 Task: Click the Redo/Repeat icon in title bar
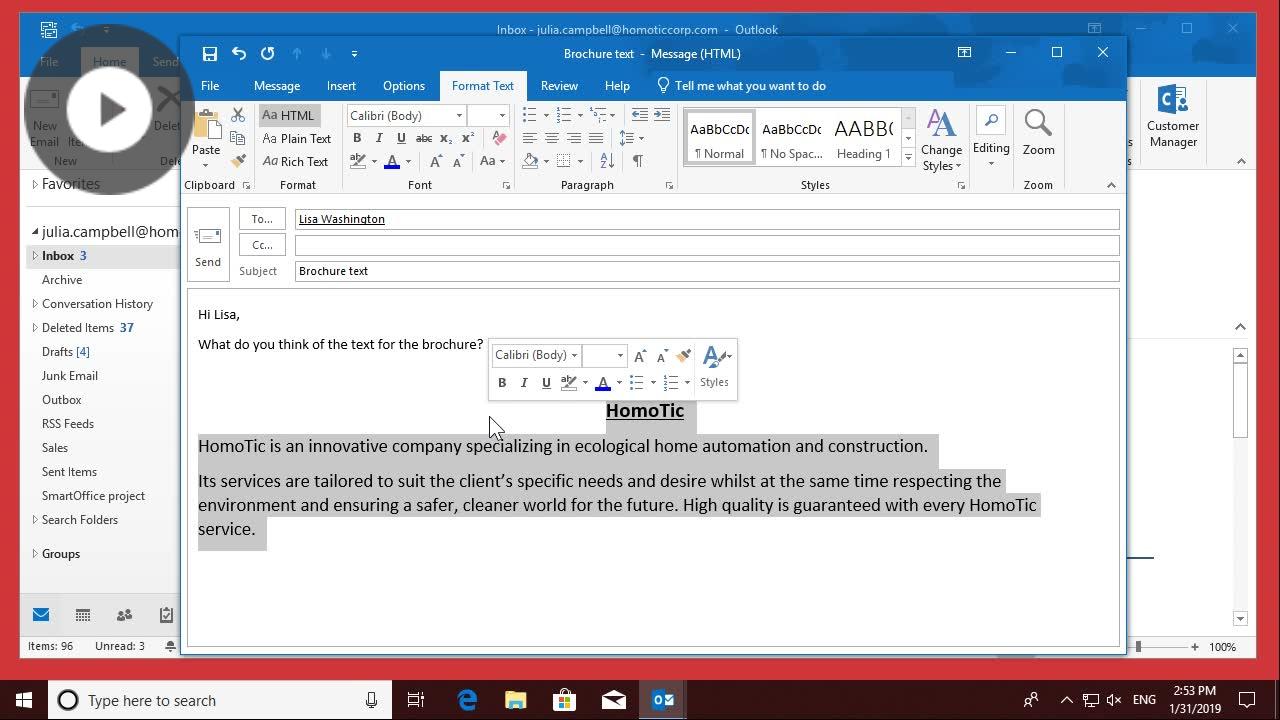(x=267, y=54)
